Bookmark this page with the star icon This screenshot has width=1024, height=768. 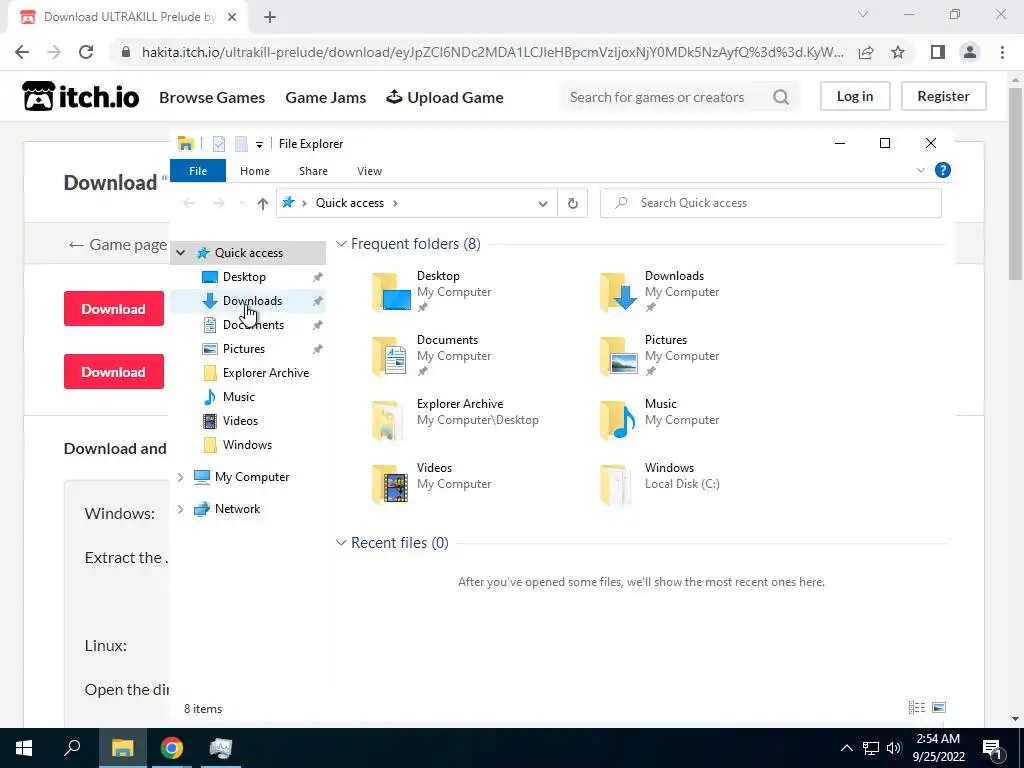898,52
